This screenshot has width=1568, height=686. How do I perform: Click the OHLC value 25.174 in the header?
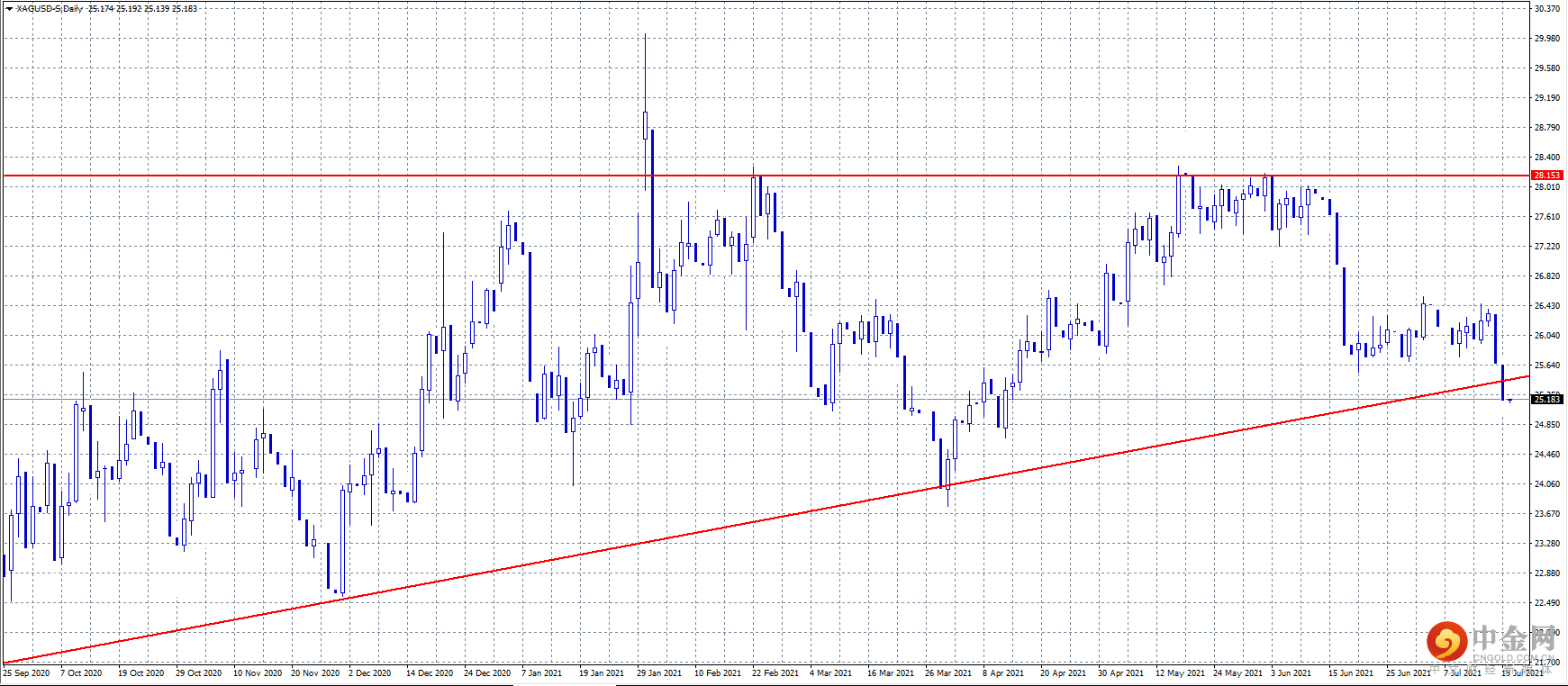point(101,8)
